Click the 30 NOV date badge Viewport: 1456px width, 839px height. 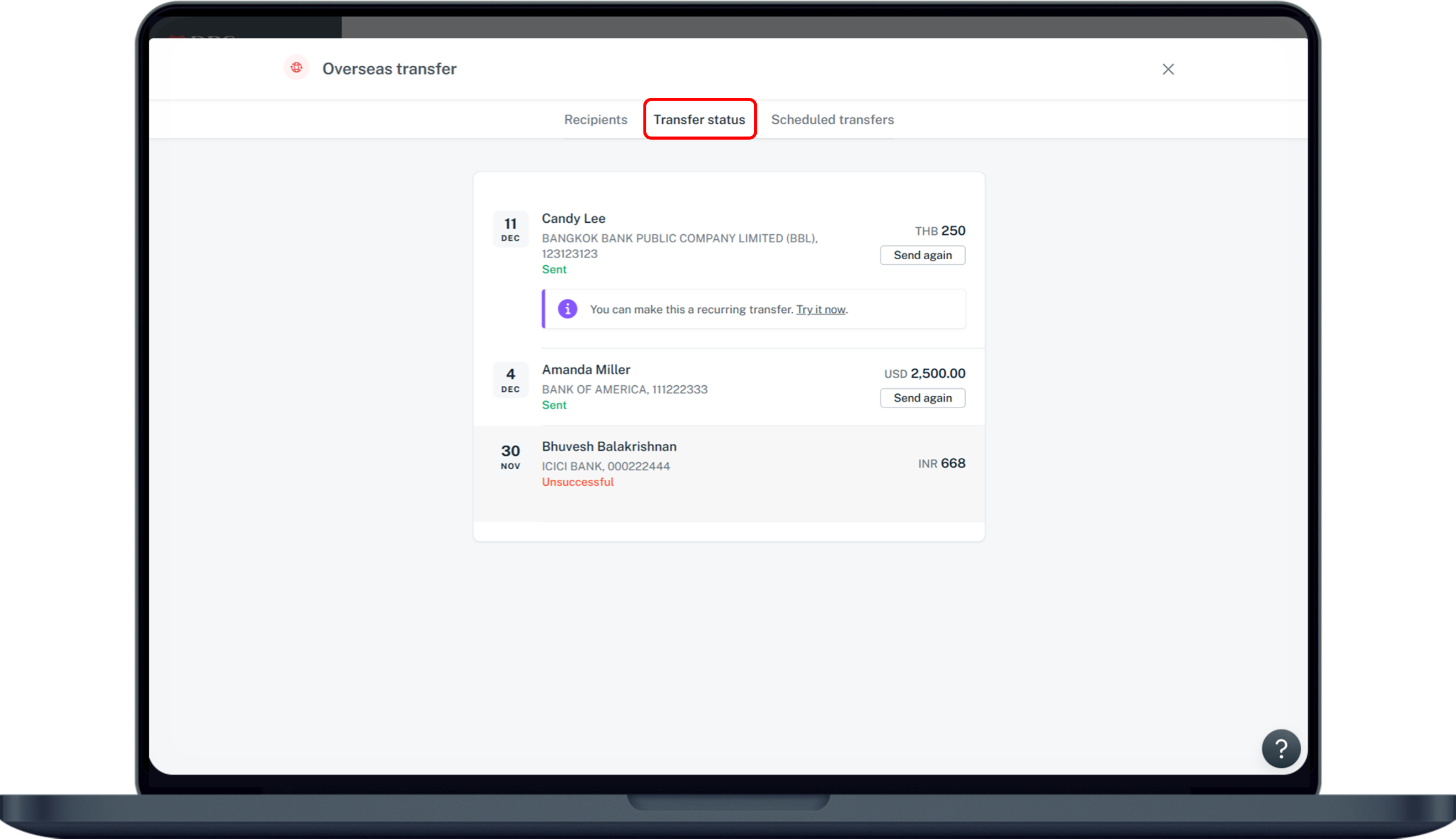pyautogui.click(x=510, y=457)
